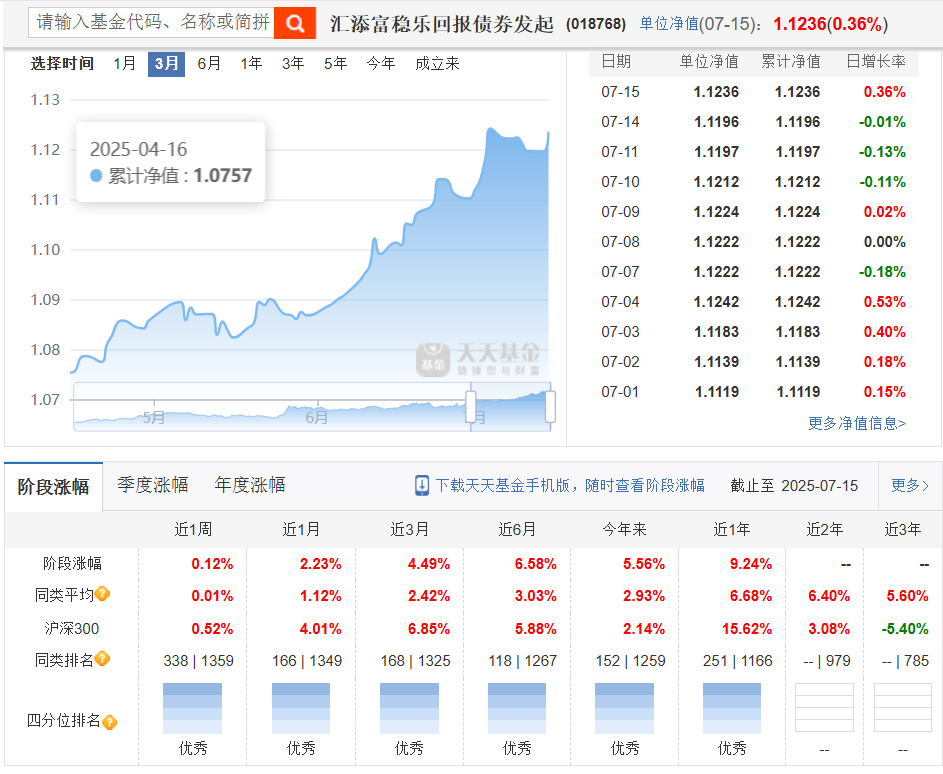Screen dimensions: 943x774
Task: Click the 07-04 daily growth 0.53%
Action: [884, 302]
